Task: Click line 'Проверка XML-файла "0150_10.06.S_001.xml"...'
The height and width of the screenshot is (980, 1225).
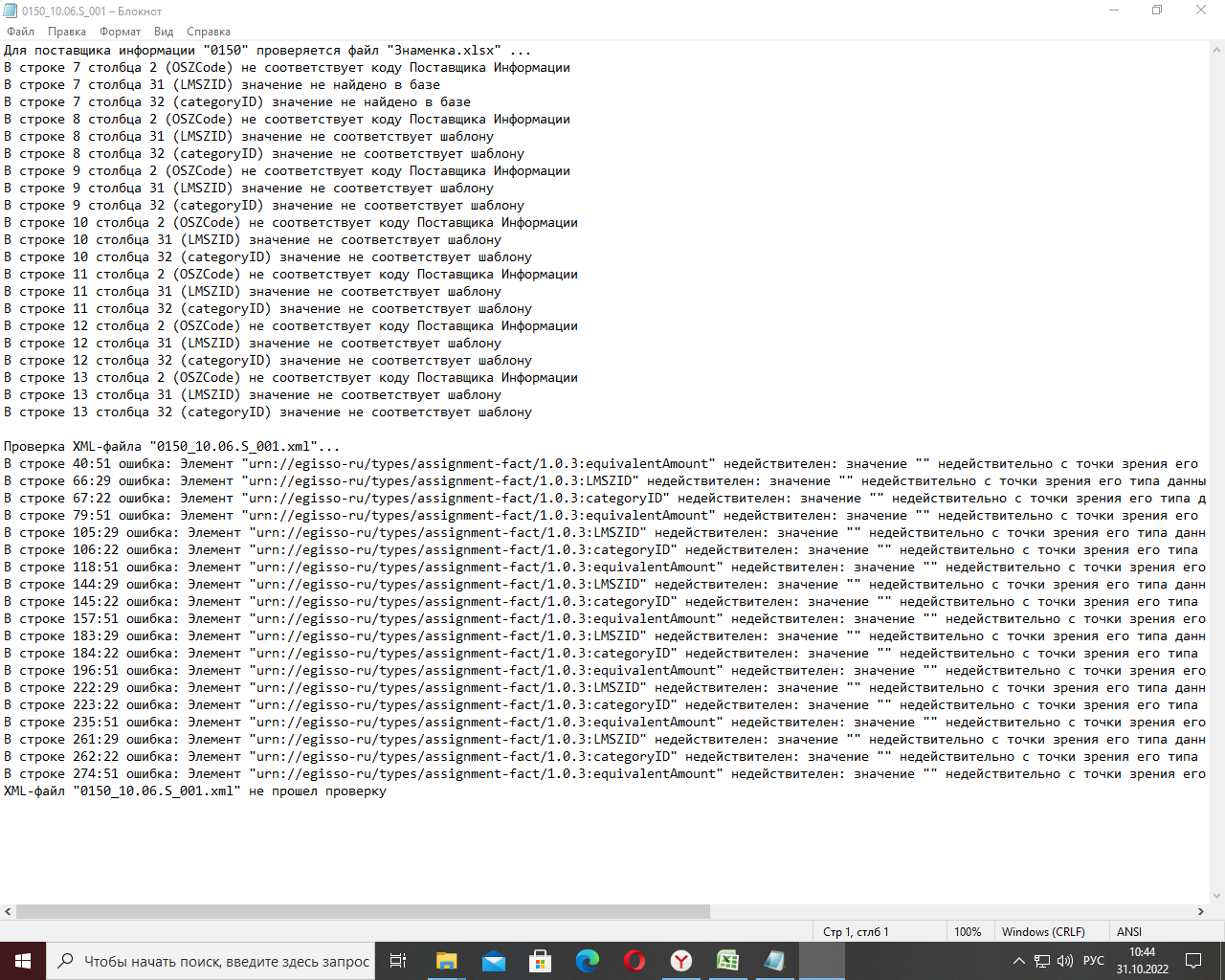Action: [172, 447]
